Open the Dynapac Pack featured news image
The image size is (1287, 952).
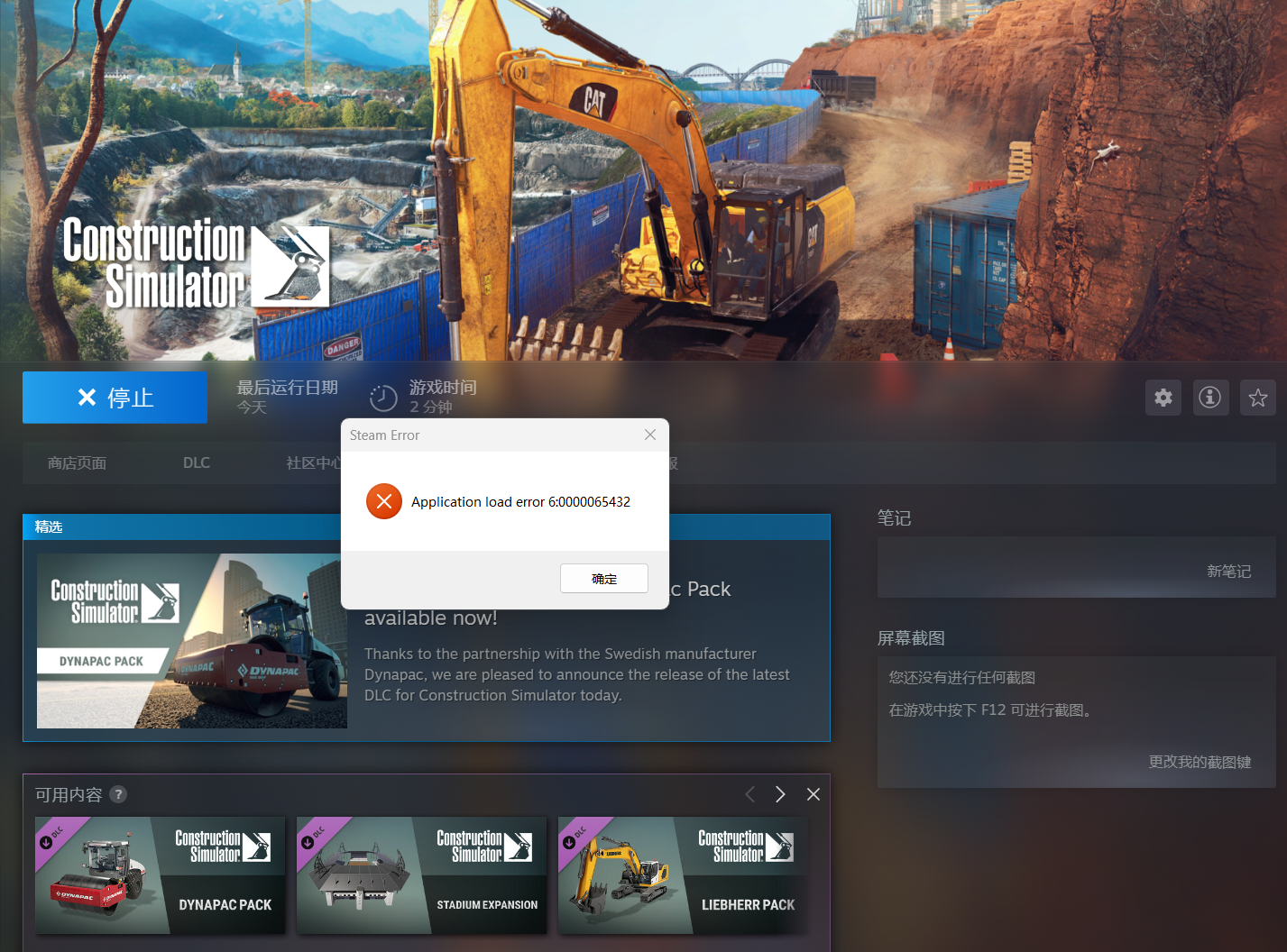coord(192,641)
